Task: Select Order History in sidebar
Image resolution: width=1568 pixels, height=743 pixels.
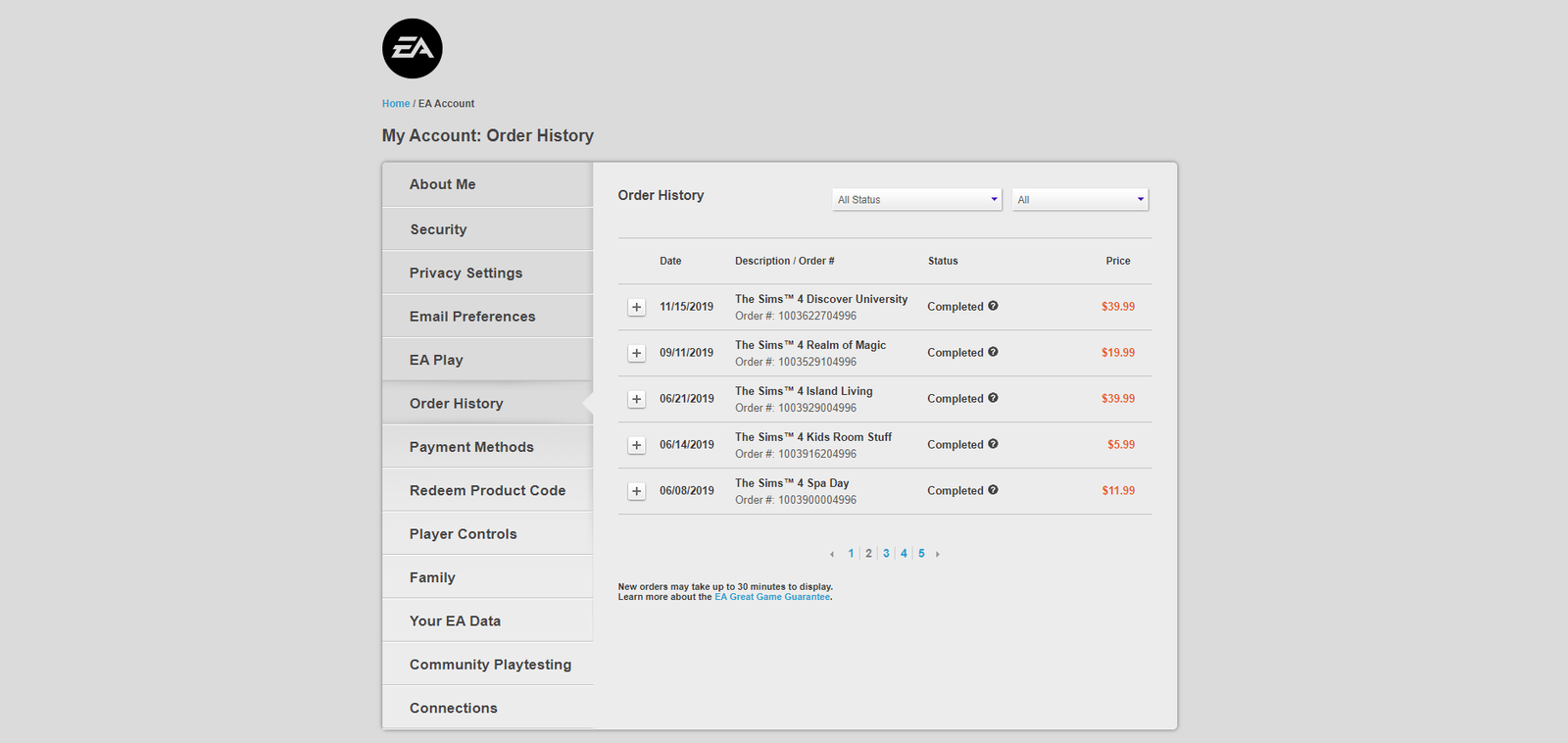Action: pos(487,403)
